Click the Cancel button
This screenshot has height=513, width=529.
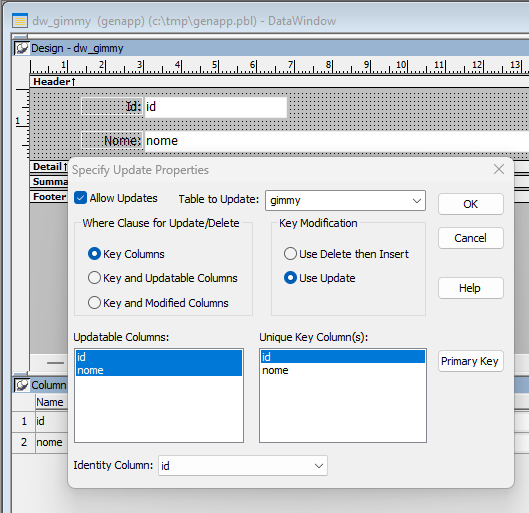[471, 238]
